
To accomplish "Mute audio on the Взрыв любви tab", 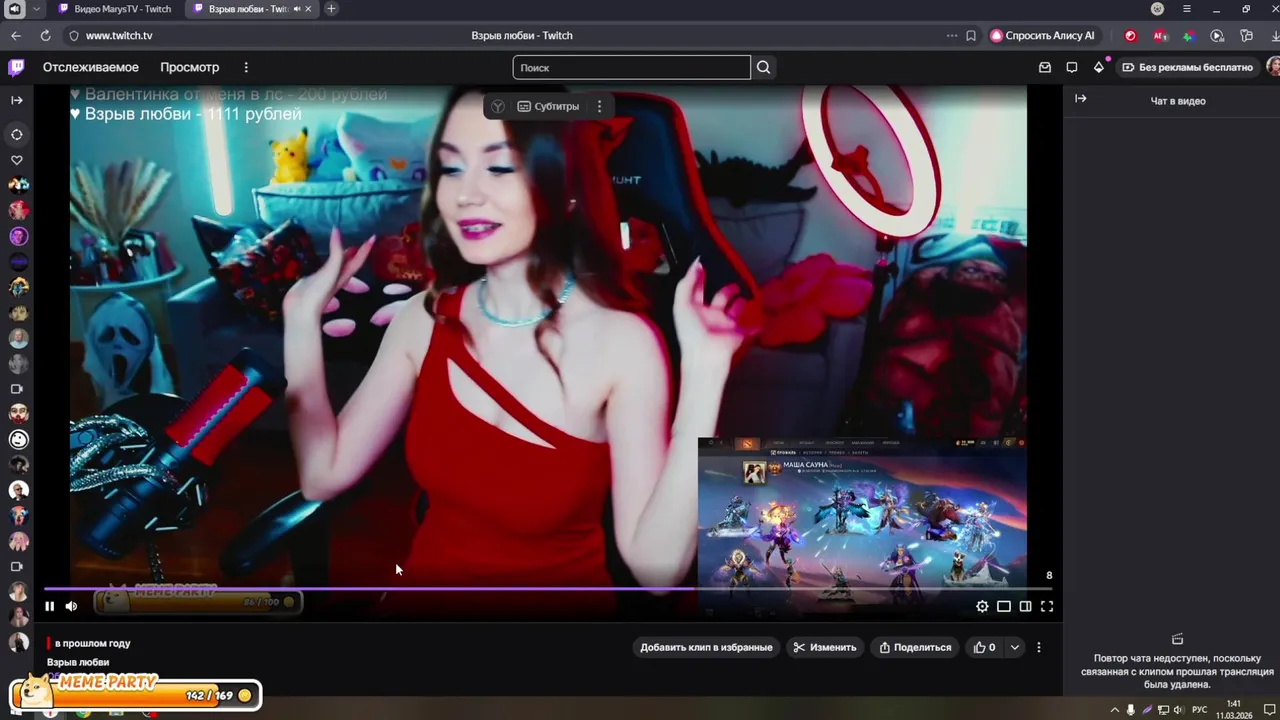I will coord(297,9).
